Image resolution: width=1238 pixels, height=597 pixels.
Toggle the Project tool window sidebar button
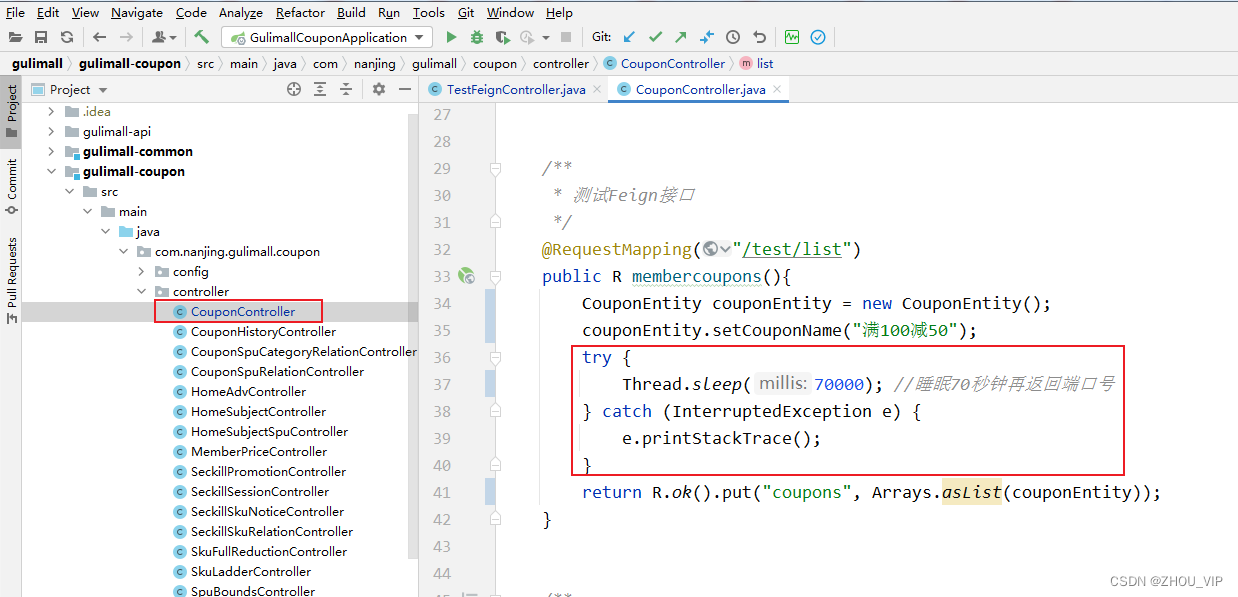click(11, 112)
